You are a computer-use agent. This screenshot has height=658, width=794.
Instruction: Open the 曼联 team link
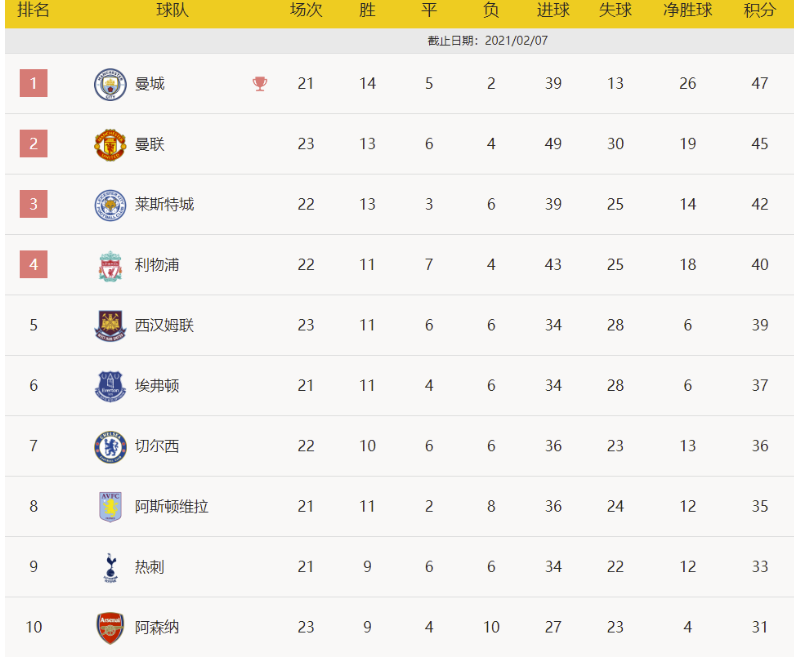(x=150, y=144)
